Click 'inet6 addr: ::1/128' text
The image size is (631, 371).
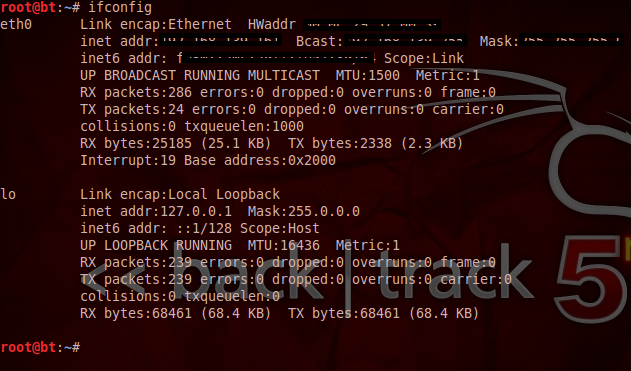tap(156, 229)
